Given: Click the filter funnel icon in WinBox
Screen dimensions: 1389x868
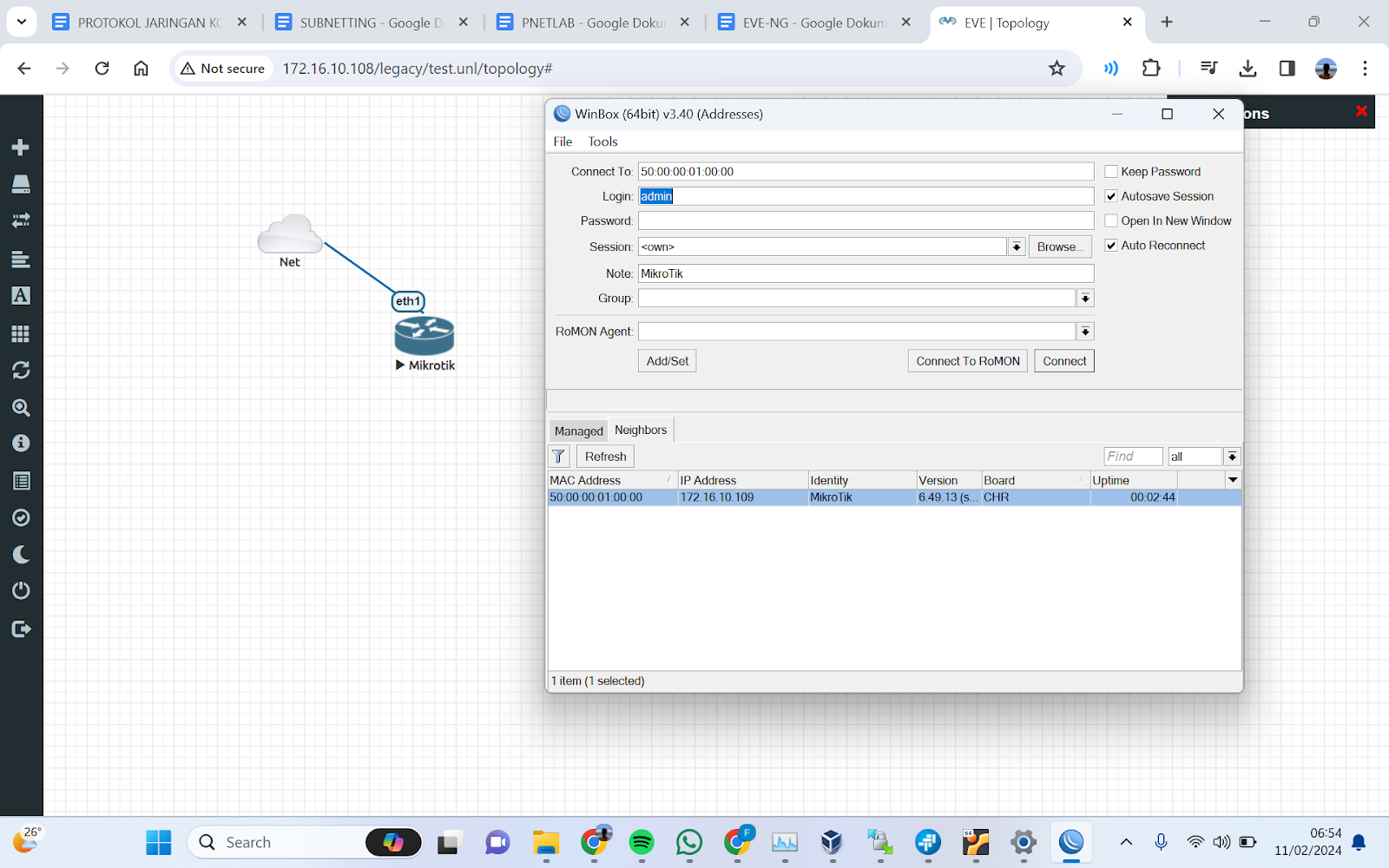Looking at the screenshot, I should [x=559, y=457].
